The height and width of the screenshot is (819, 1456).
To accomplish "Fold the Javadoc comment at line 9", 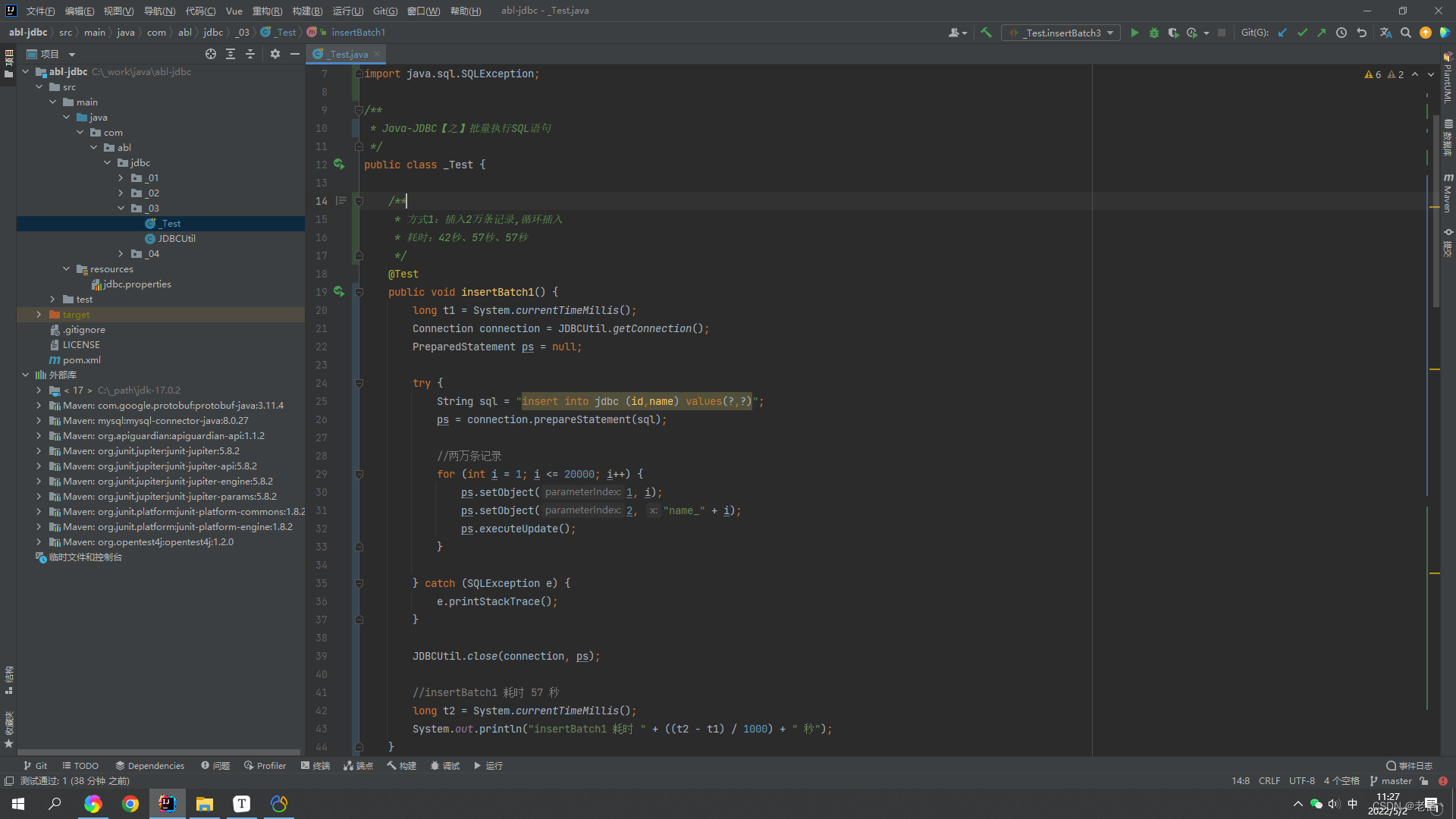I will tap(359, 110).
